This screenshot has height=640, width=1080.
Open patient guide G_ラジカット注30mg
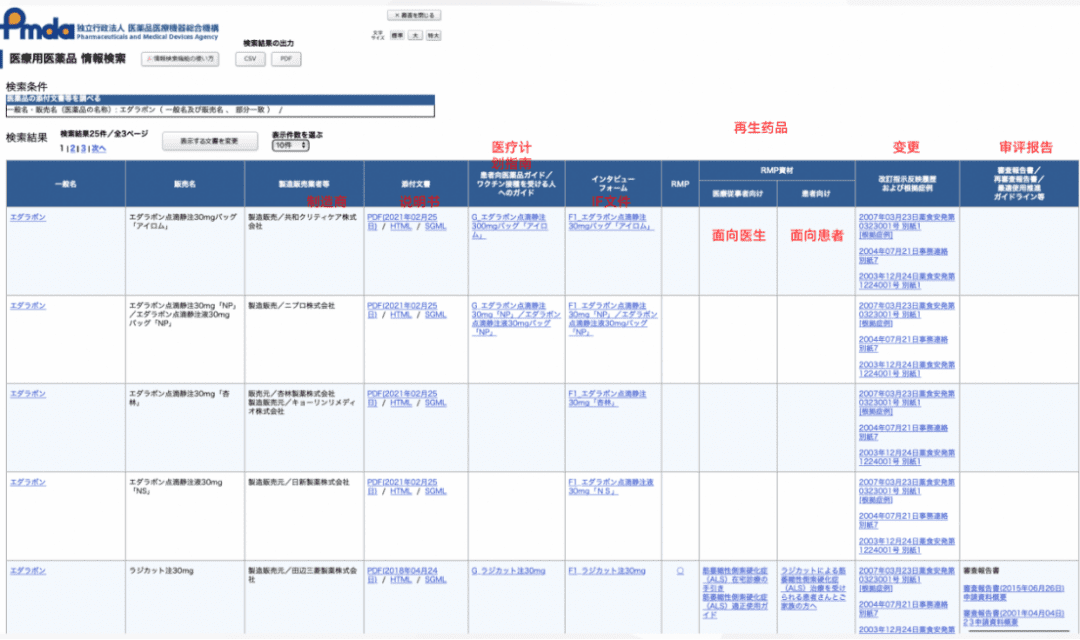[x=508, y=571]
